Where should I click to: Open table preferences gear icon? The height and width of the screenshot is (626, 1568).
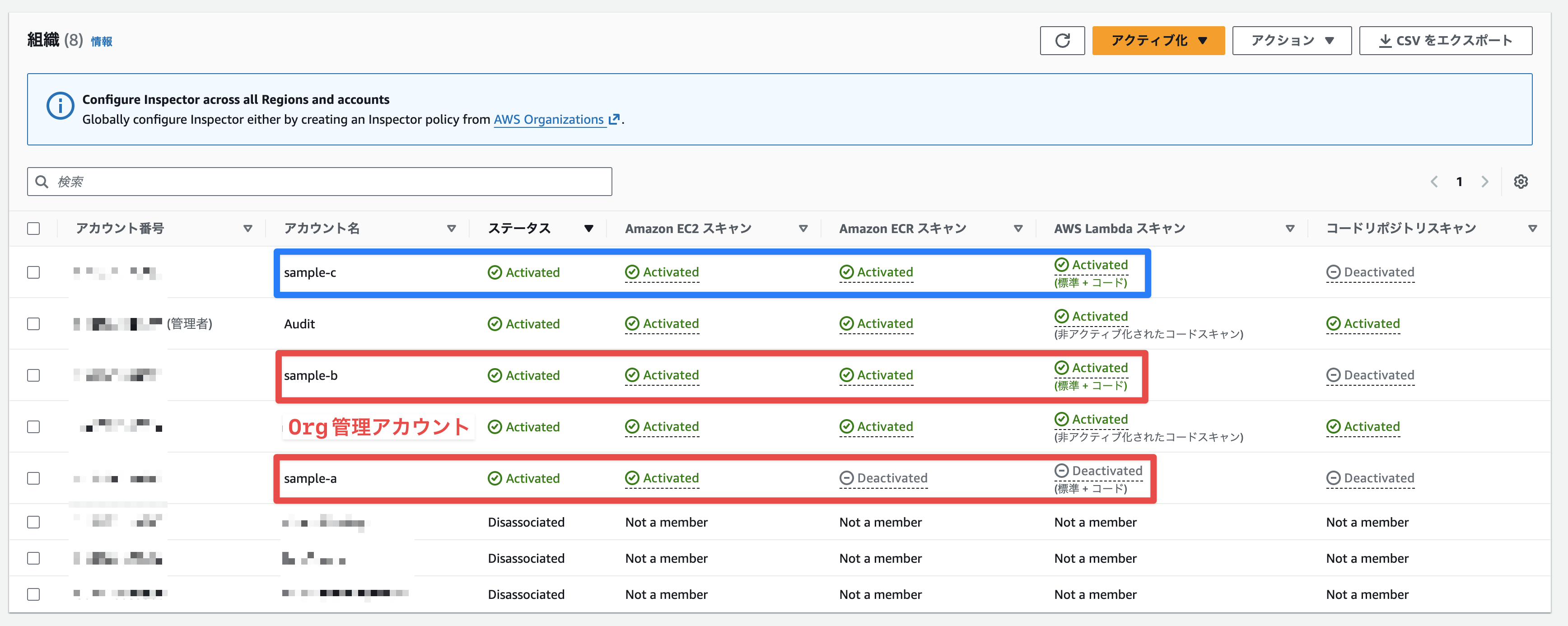click(x=1520, y=182)
